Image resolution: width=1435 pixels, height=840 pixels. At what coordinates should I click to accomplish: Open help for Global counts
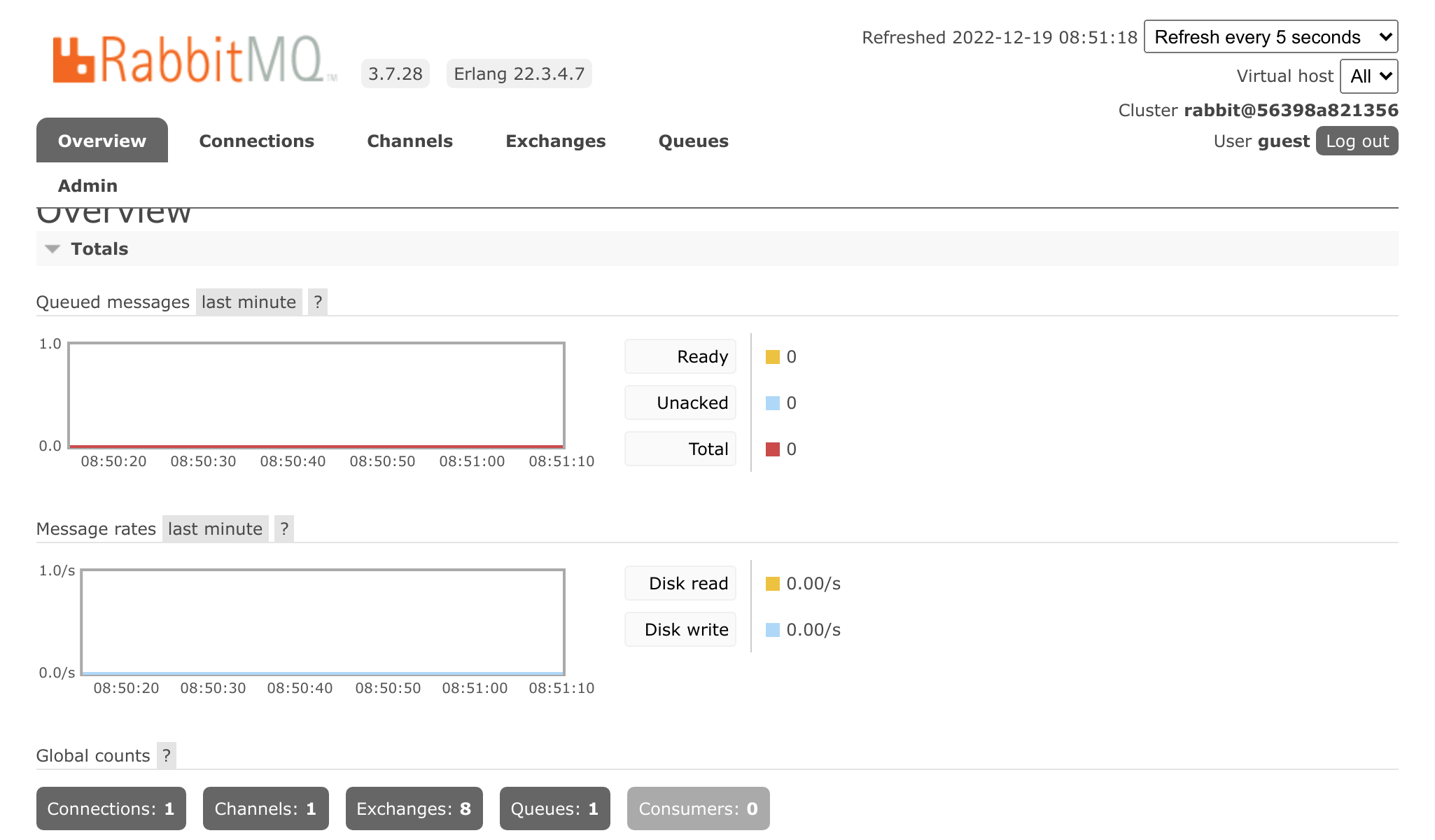point(166,755)
